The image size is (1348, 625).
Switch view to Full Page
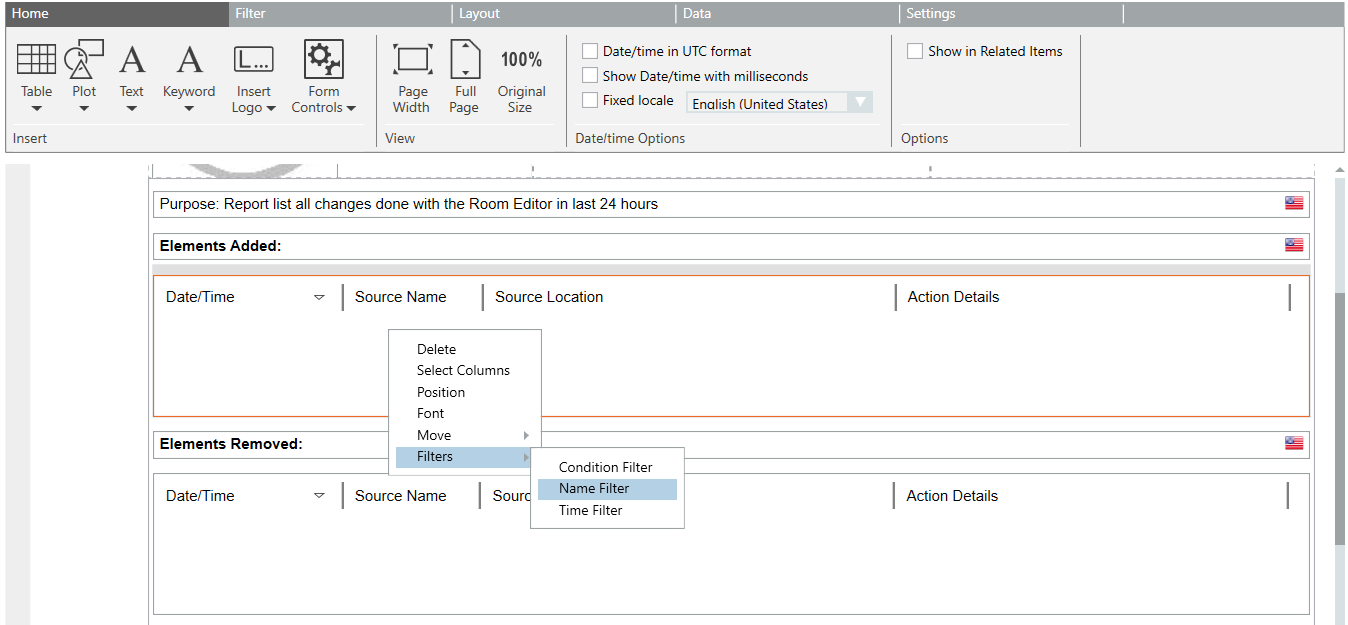coord(465,61)
